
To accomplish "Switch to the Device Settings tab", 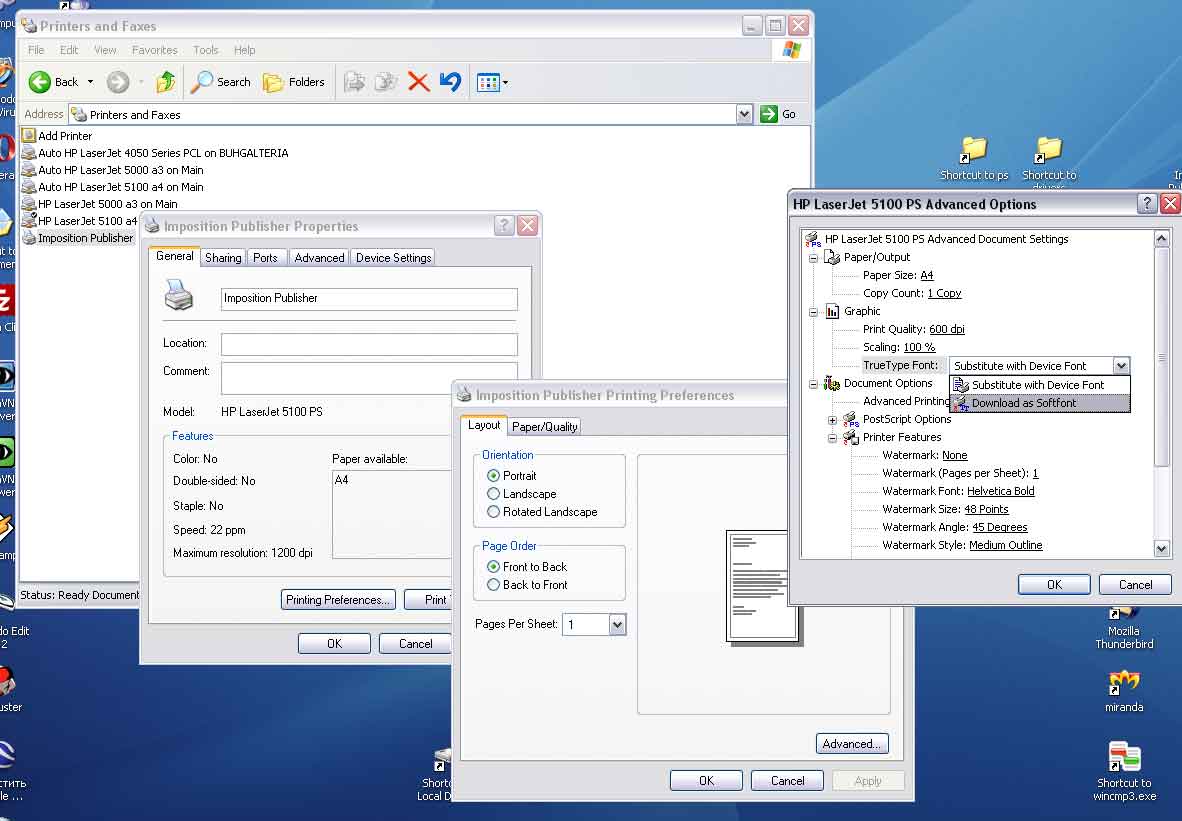I will 393,258.
